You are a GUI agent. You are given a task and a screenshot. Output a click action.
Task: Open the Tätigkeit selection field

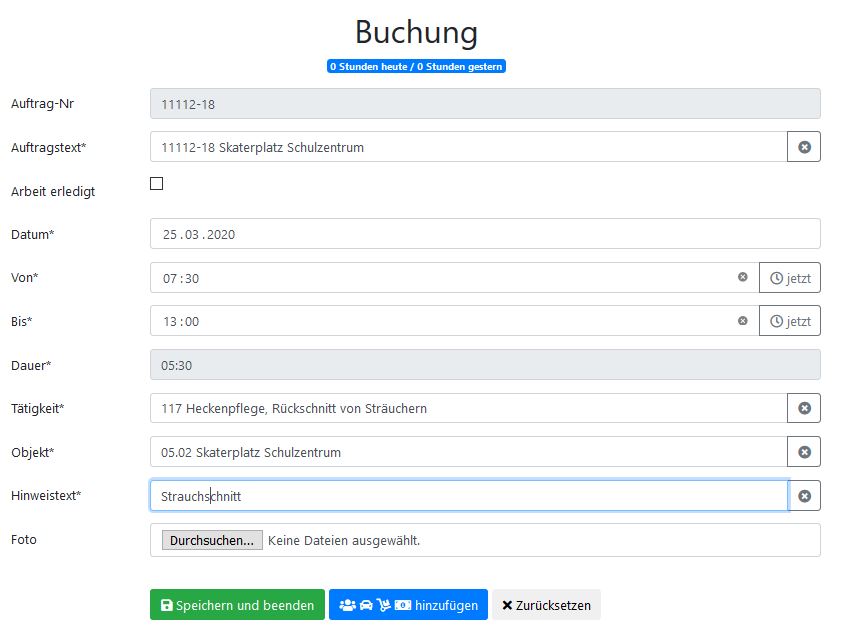point(468,408)
